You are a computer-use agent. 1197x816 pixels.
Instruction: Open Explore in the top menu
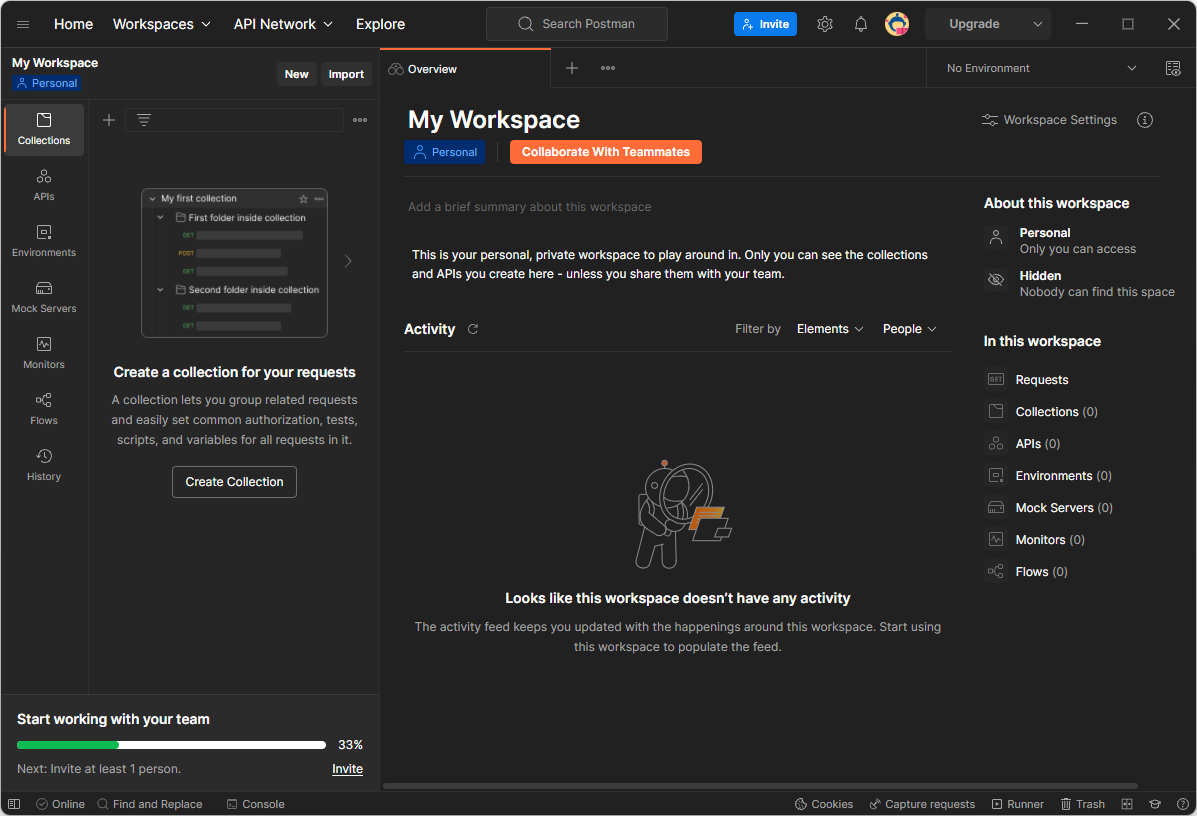pos(380,24)
